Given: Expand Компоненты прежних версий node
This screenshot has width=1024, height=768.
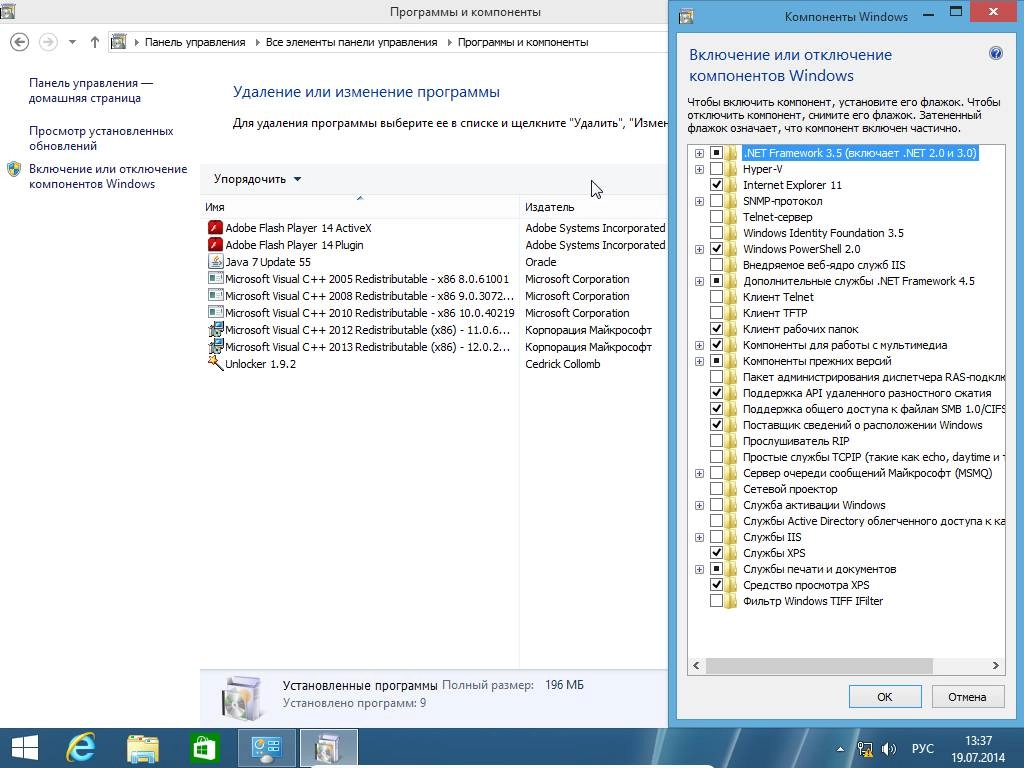Looking at the screenshot, I should [x=699, y=361].
